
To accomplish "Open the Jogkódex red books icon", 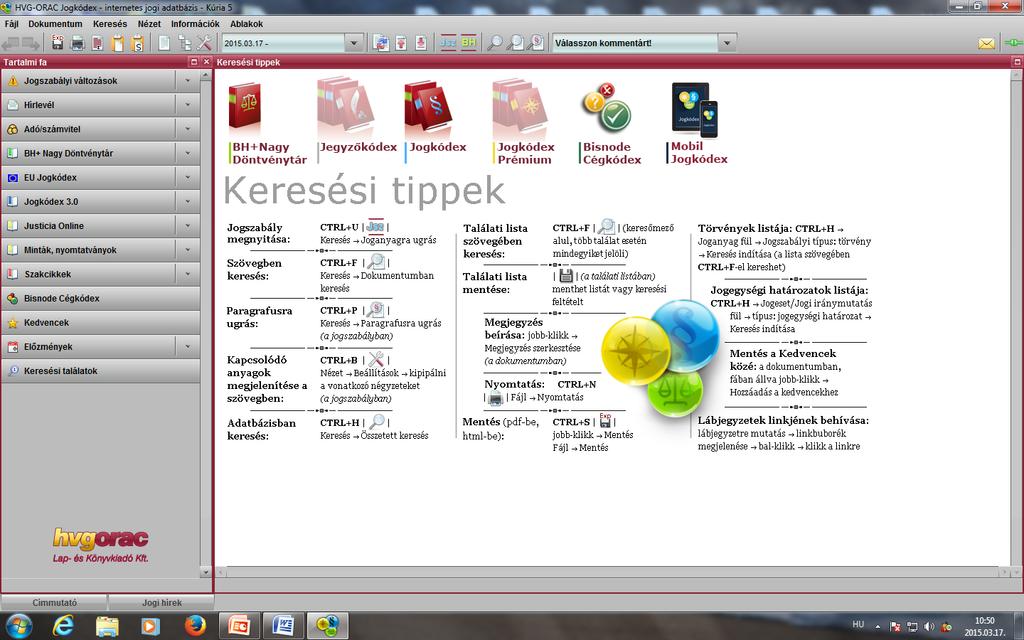I will [x=428, y=106].
